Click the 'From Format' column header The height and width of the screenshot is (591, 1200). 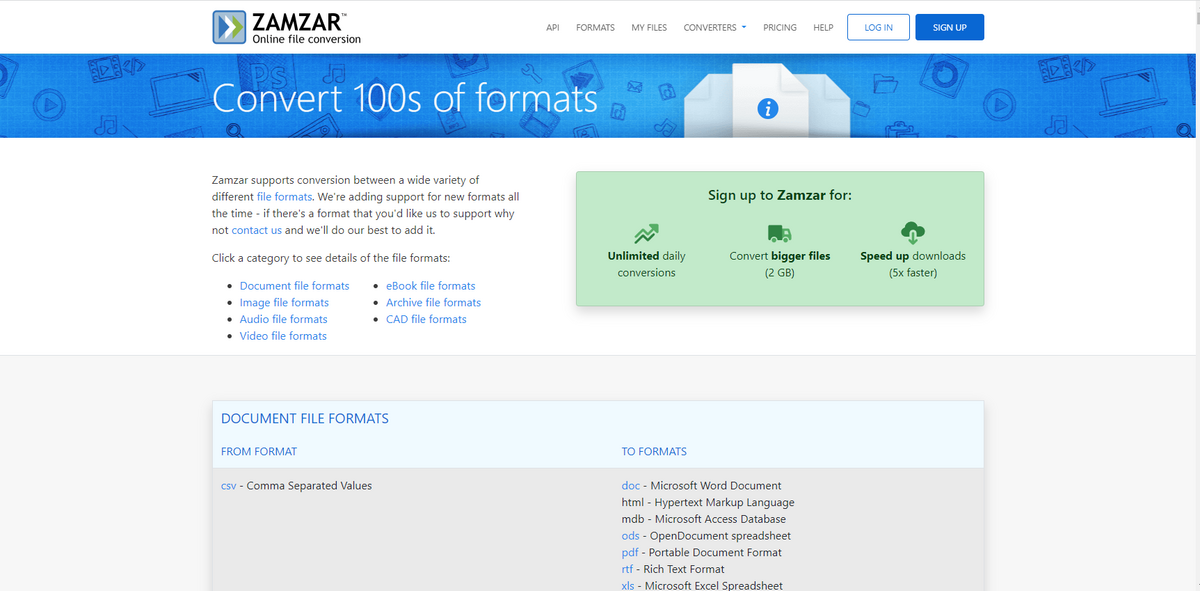tap(259, 452)
